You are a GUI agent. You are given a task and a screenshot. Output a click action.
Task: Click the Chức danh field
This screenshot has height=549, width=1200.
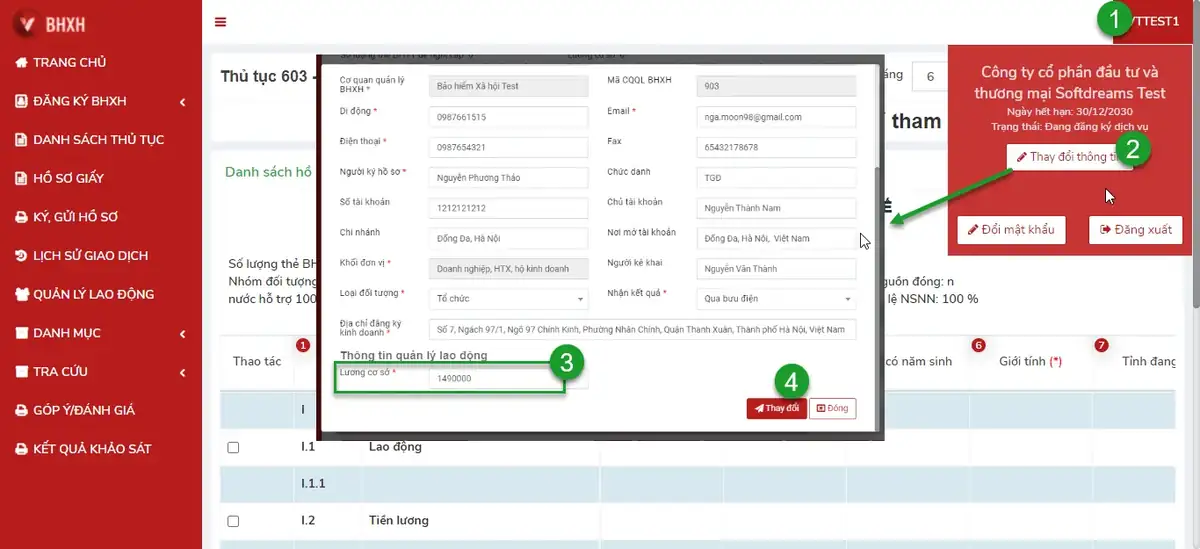coord(776,177)
